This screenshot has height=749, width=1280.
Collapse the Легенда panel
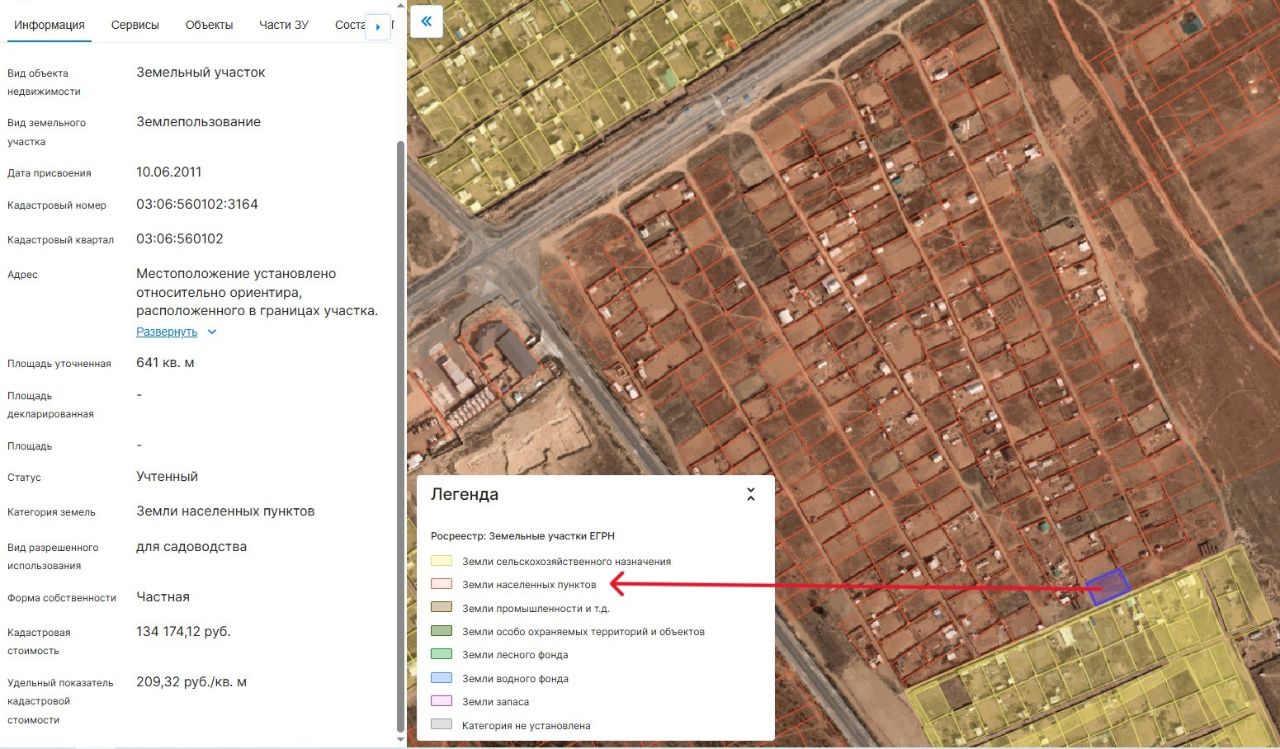click(x=750, y=494)
